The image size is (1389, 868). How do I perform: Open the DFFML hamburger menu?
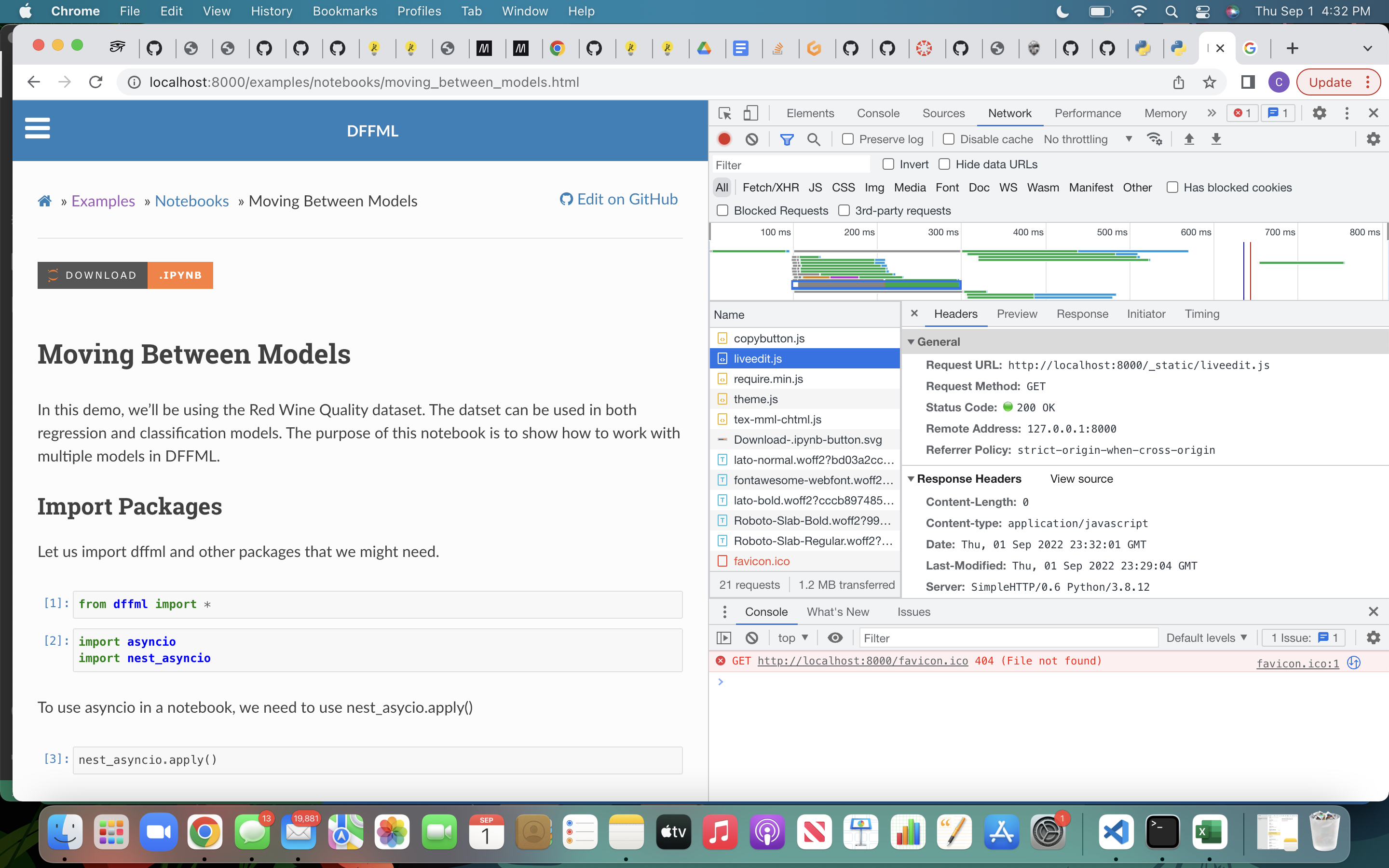pos(37,128)
